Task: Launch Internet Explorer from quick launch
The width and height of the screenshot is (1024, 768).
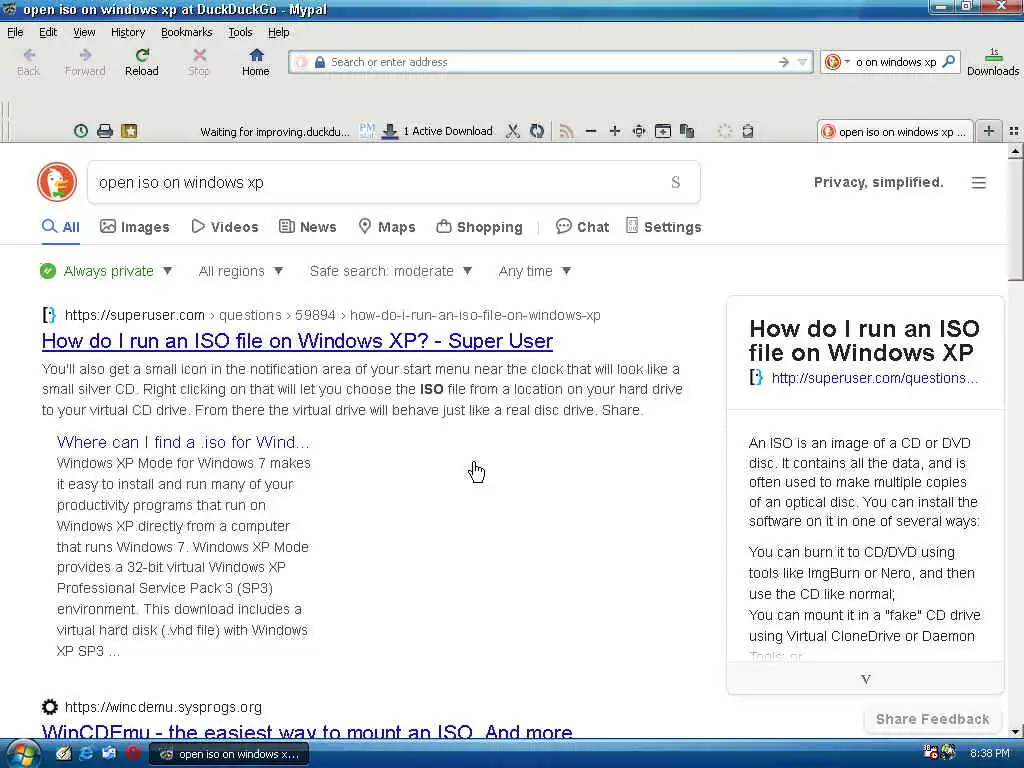Action: pyautogui.click(x=86, y=754)
